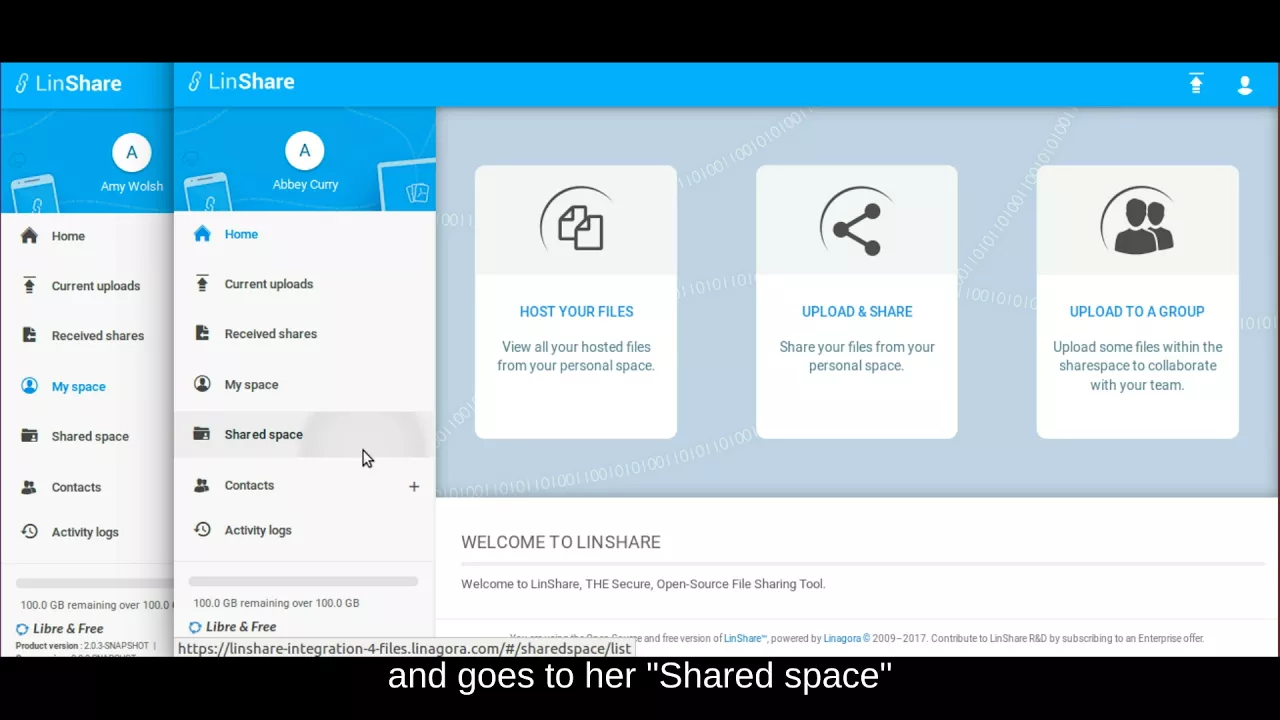Click Shared space icon in Amy Wolsh window

pyautogui.click(x=29, y=436)
